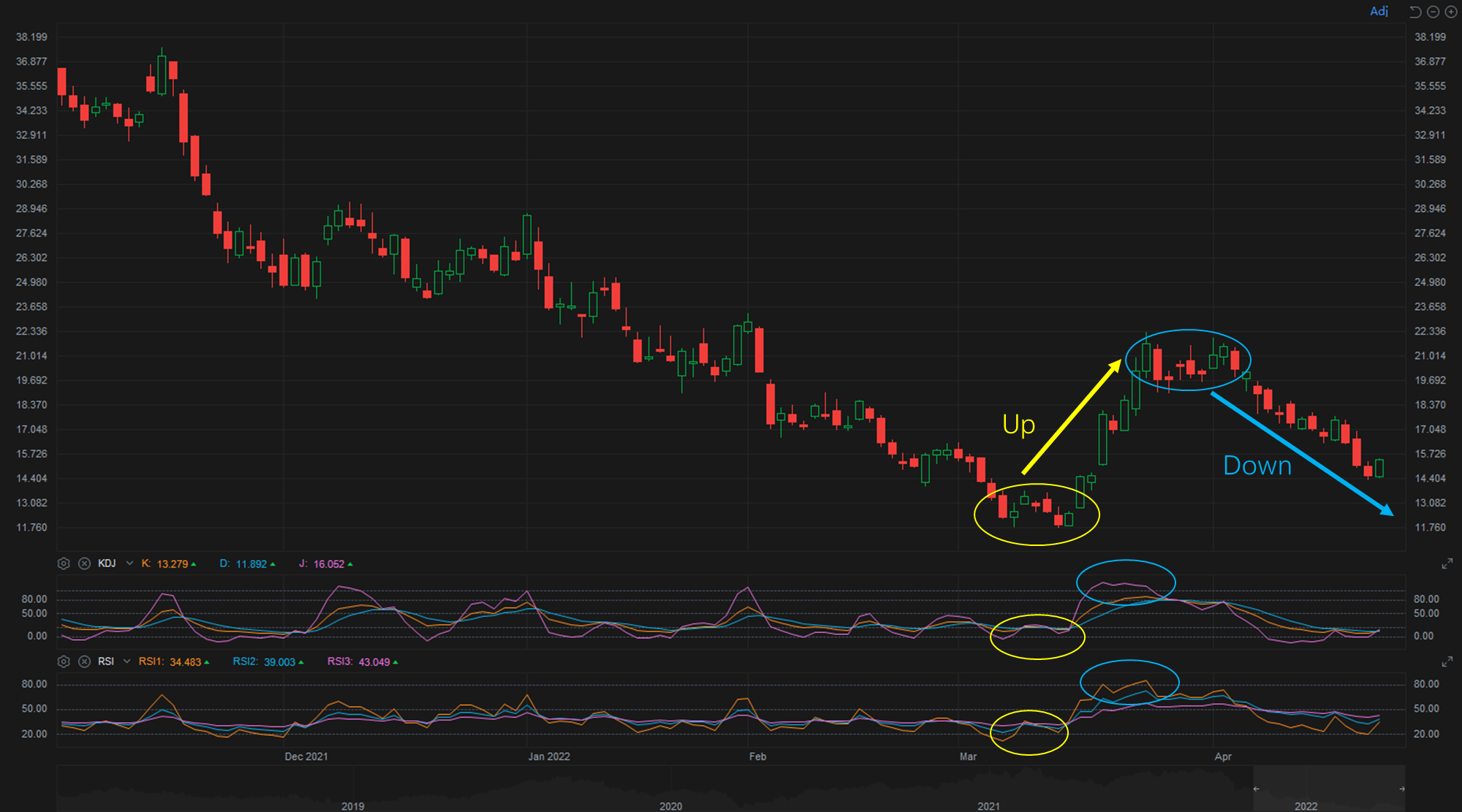Click the 80.00 label on KDJ left axis
The width and height of the screenshot is (1462, 812).
click(34, 599)
